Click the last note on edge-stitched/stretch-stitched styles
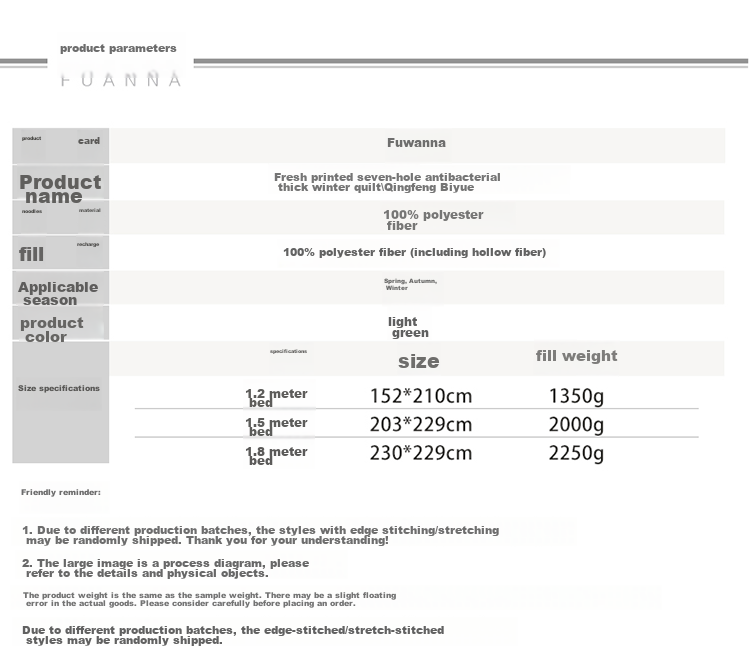750x670 pixels. (233, 635)
